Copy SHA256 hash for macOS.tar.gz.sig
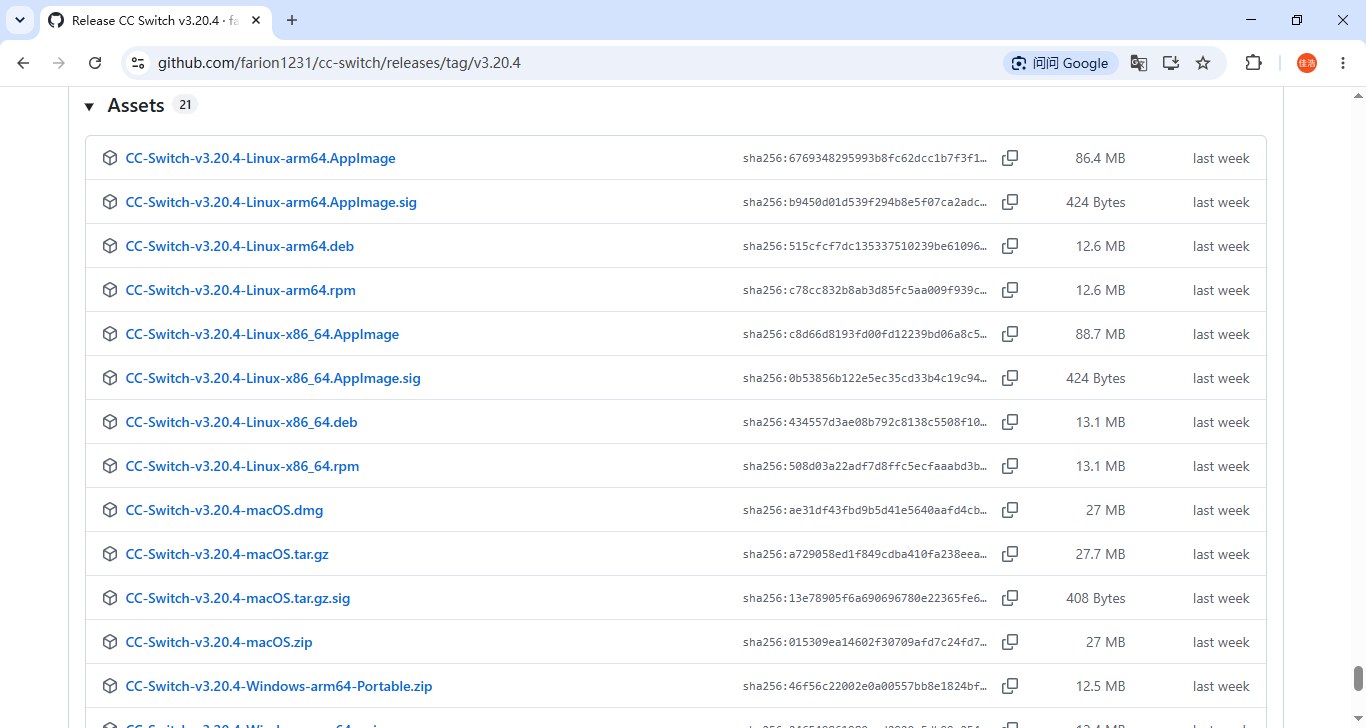The height and width of the screenshot is (728, 1366). click(x=1010, y=598)
